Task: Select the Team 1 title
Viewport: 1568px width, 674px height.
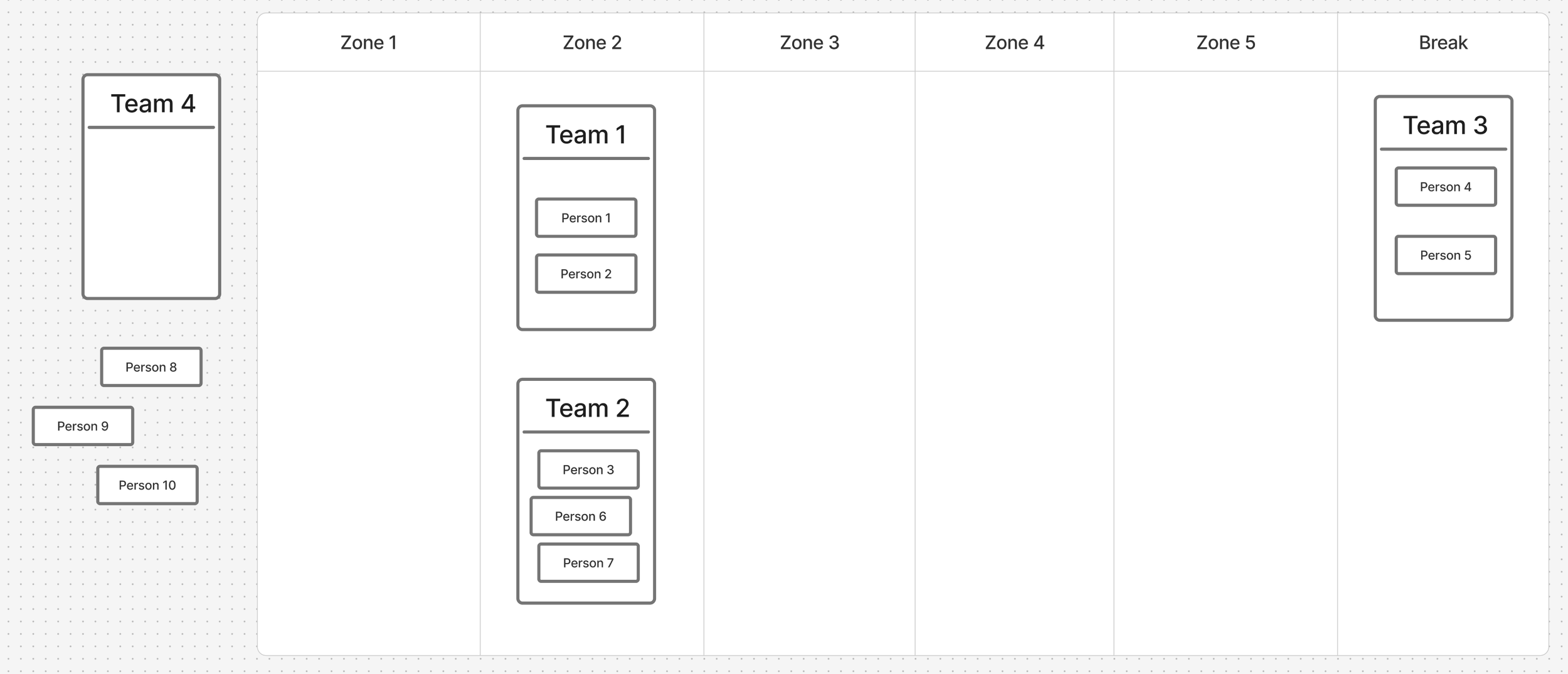Action: click(586, 135)
